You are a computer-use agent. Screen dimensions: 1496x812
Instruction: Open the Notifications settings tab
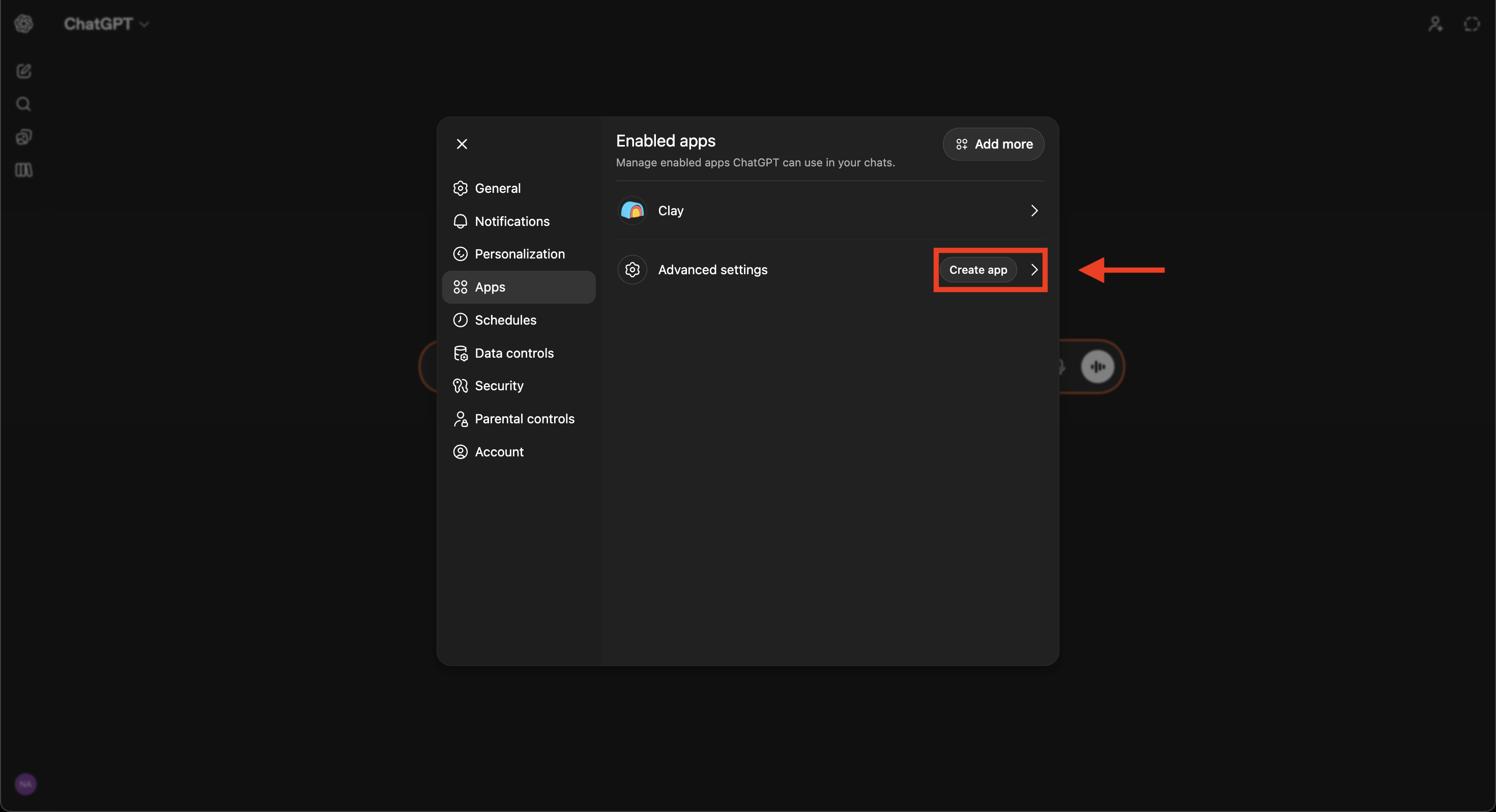tap(519, 221)
